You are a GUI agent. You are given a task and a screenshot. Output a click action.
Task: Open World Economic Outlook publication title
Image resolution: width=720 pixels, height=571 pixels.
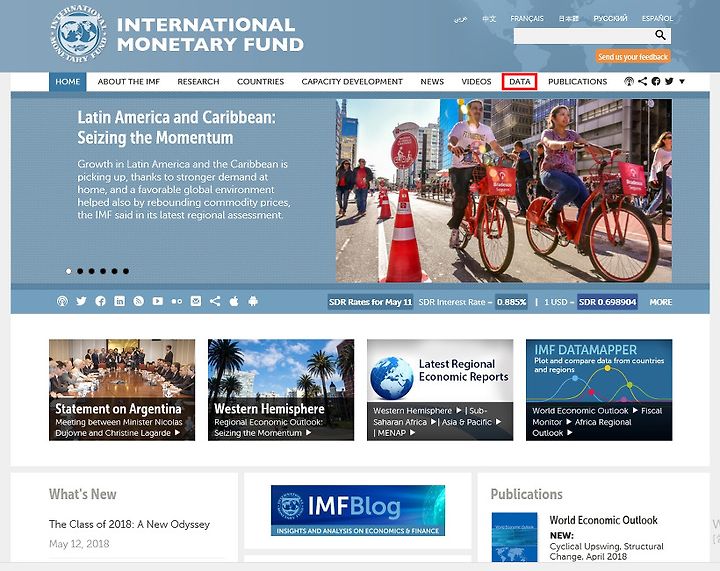(603, 520)
